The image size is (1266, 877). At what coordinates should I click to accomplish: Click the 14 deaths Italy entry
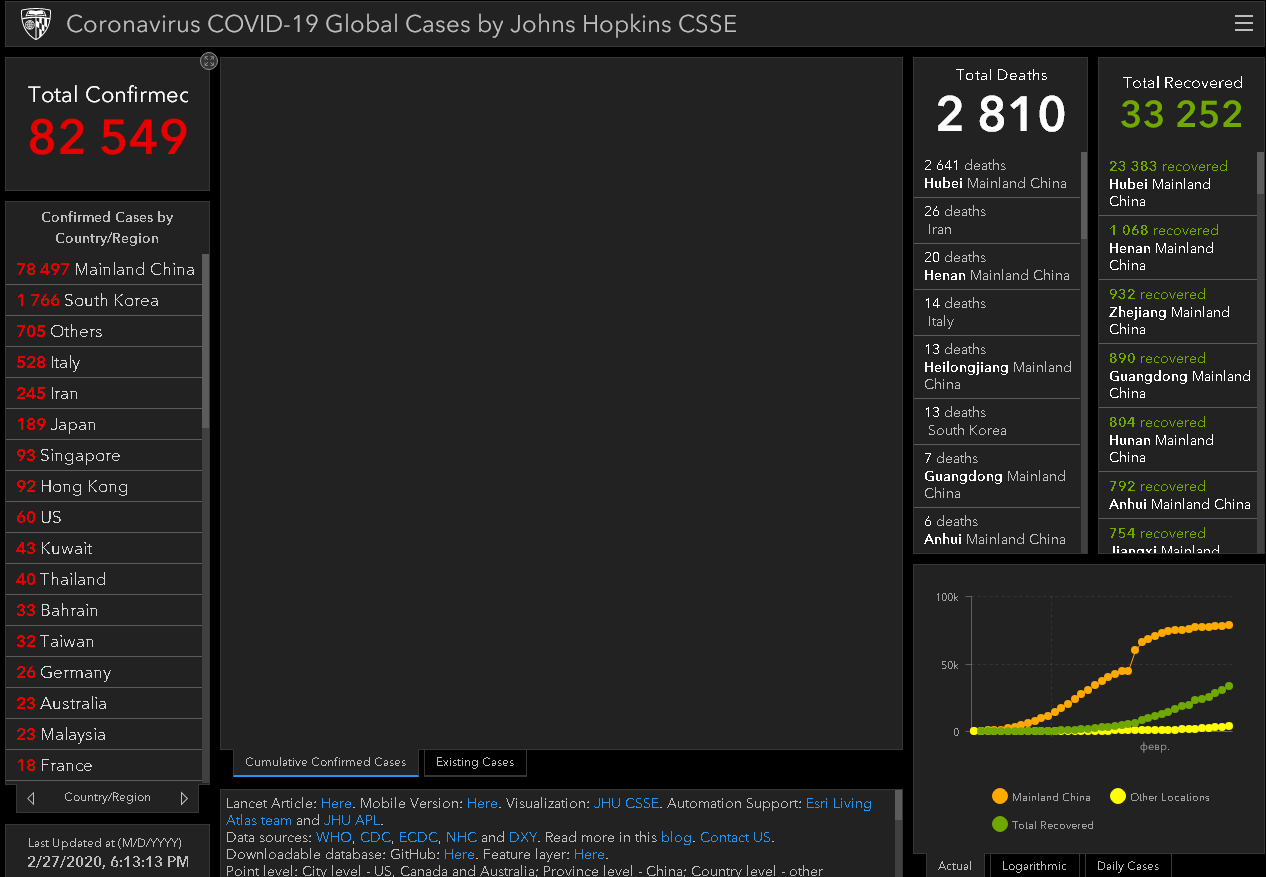pos(997,312)
